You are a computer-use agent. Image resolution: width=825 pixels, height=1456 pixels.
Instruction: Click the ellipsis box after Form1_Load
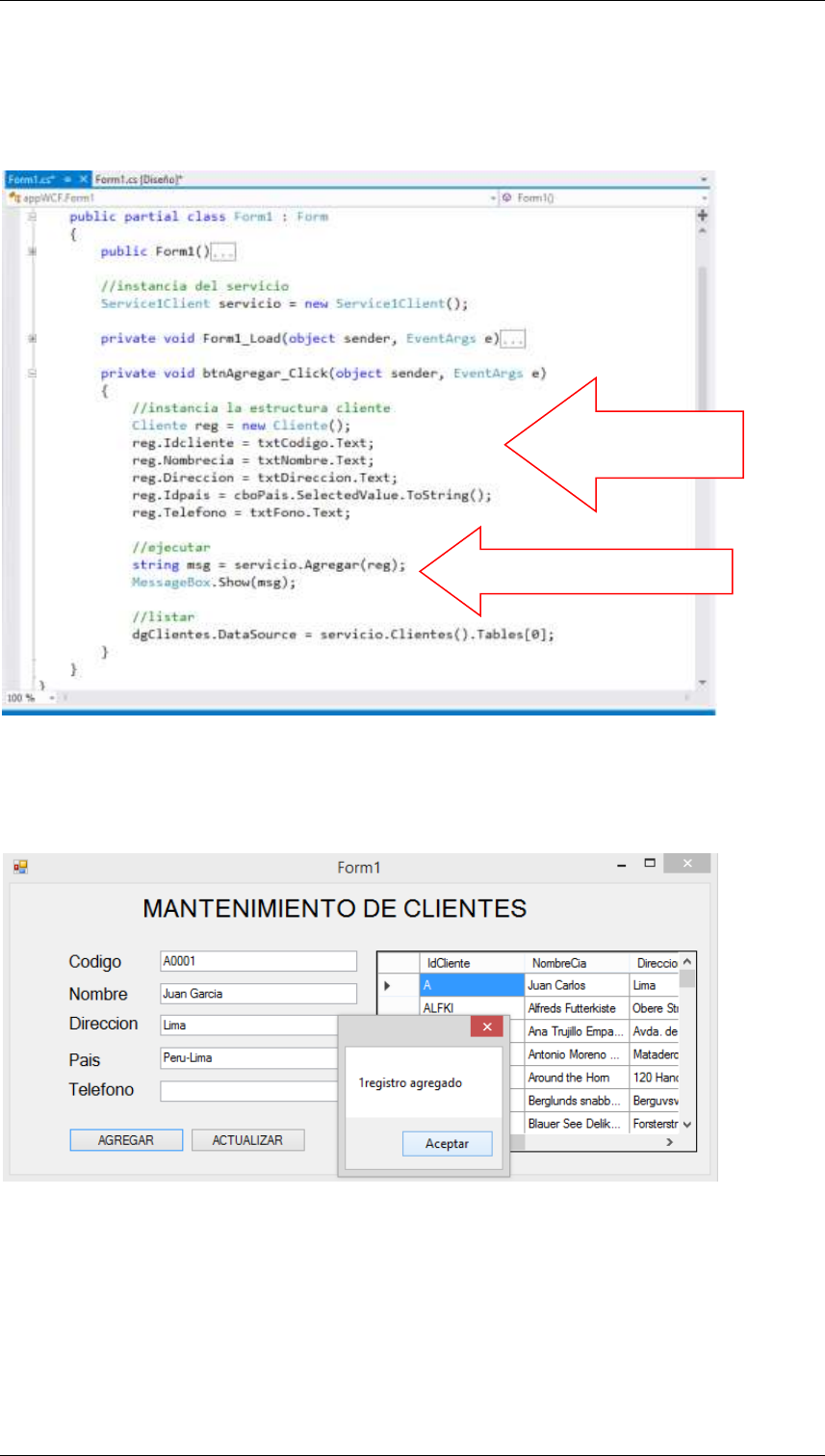point(511,339)
